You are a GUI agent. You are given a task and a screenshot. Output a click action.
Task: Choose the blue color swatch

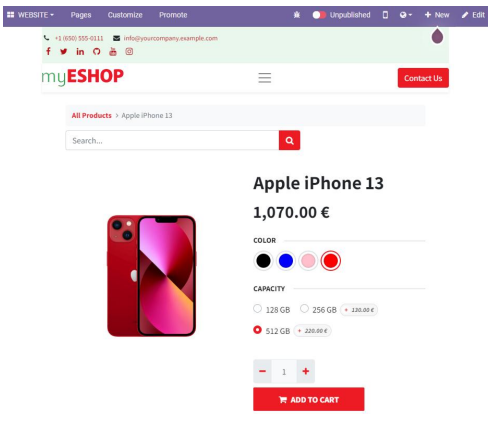pos(286,261)
